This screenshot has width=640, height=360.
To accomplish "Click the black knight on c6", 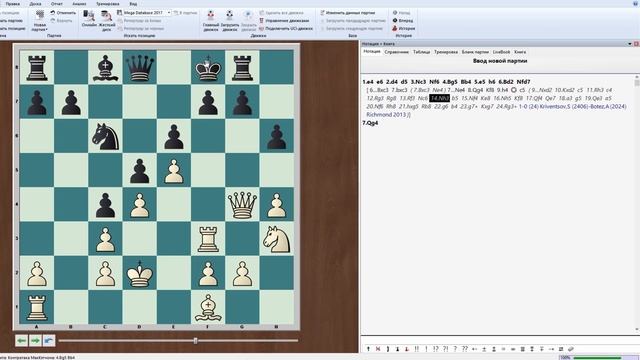I will point(105,136).
